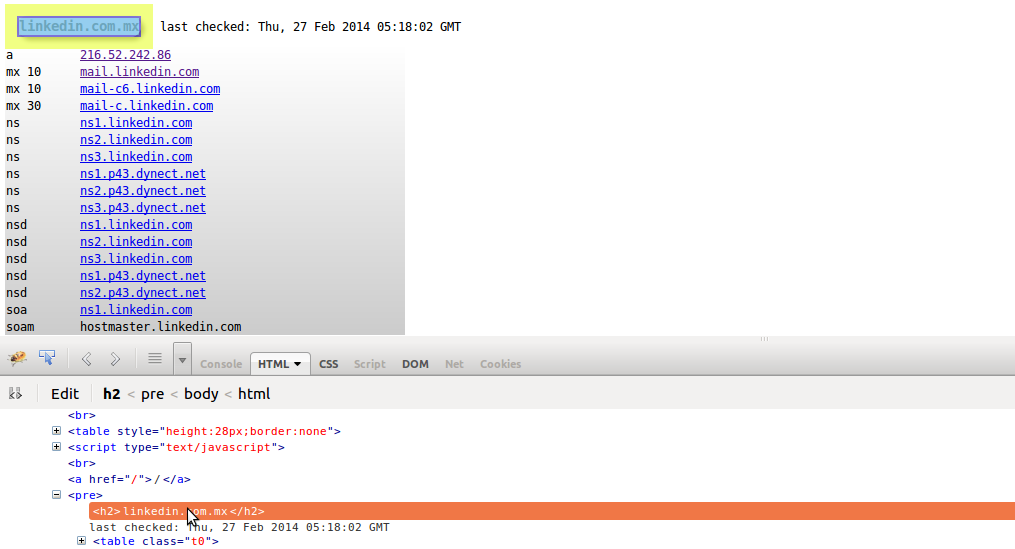This screenshot has width=1015, height=549.
Task: Open the ns3.p43.dynect.net link
Action: (143, 208)
